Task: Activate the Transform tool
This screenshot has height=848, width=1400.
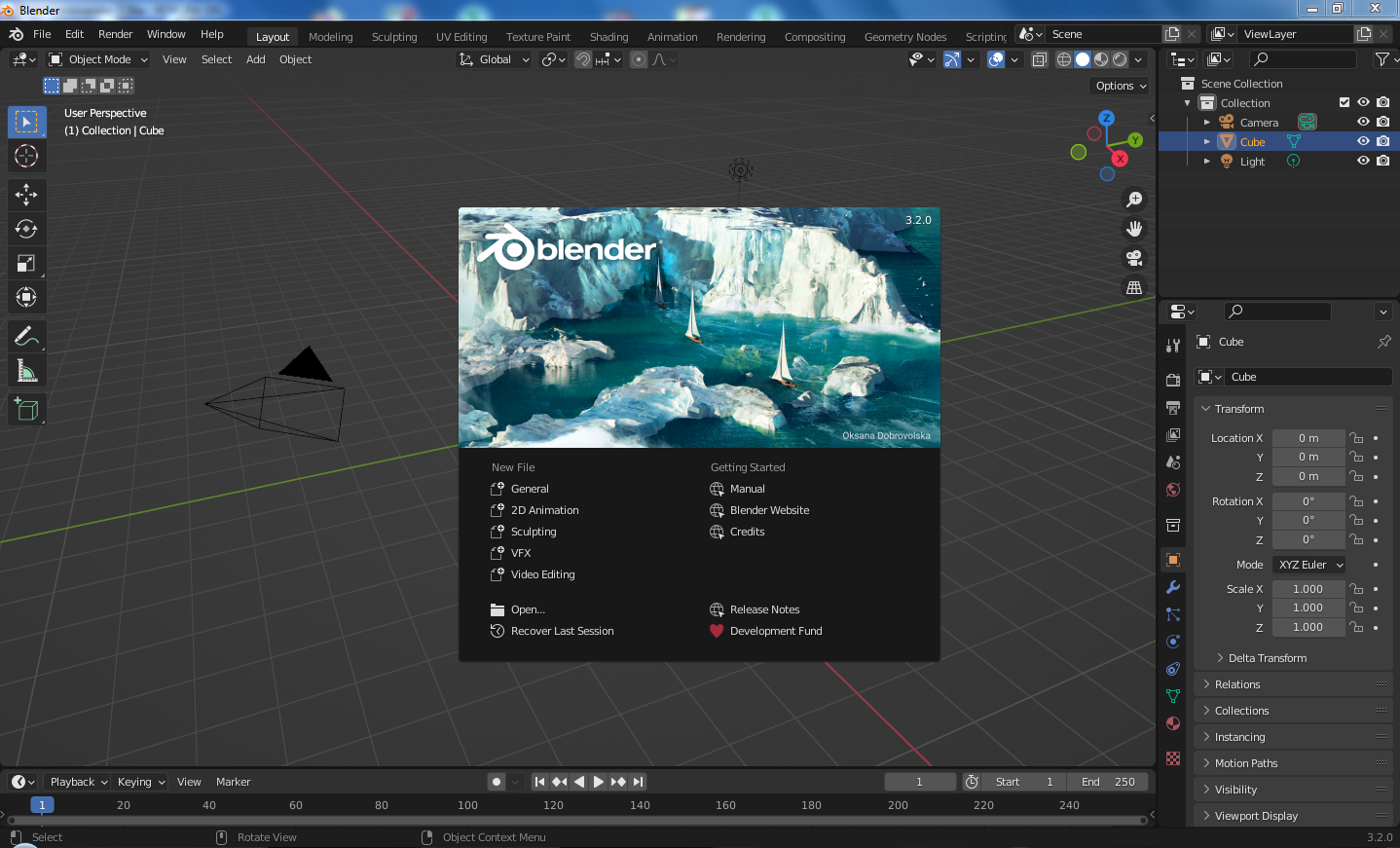Action: [26, 297]
